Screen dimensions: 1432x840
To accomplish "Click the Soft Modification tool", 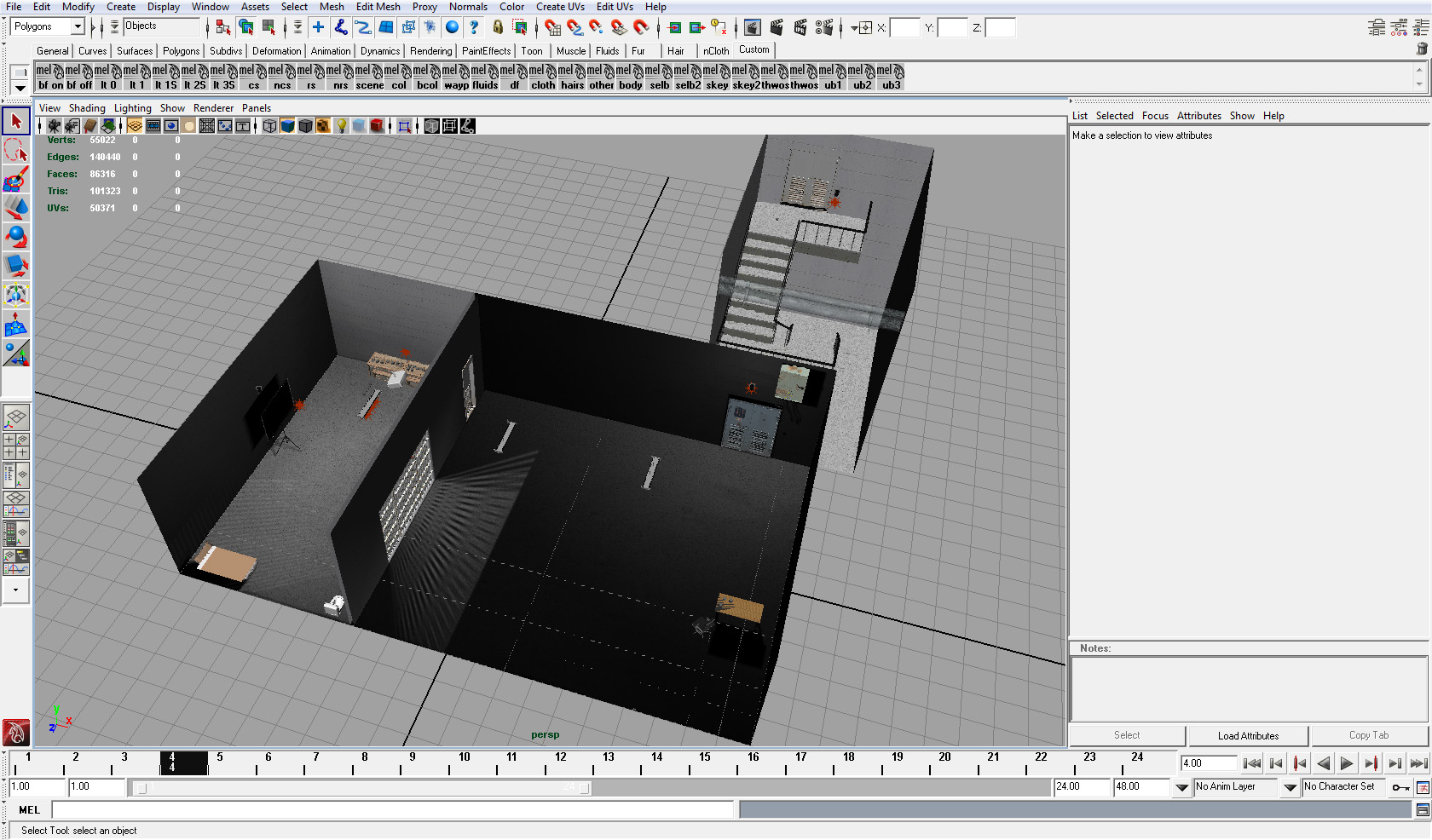I will [16, 324].
